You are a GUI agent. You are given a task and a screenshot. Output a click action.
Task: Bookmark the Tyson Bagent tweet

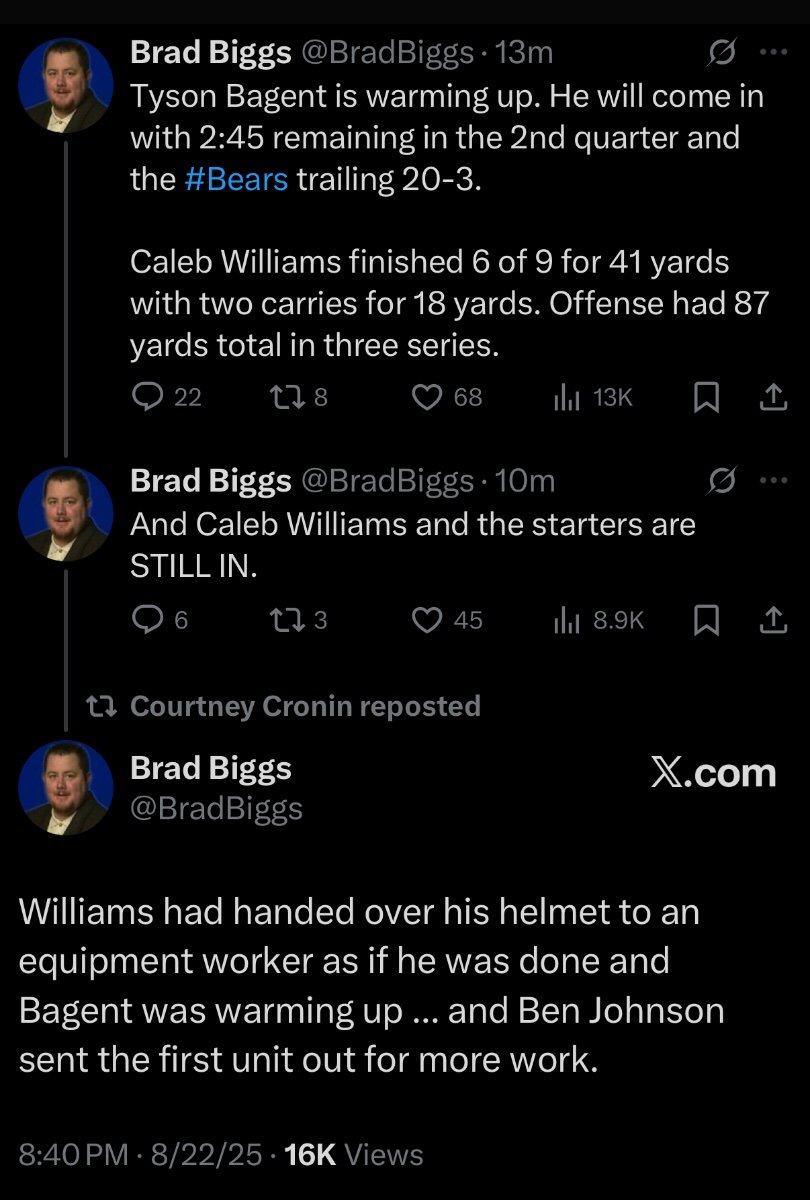click(707, 398)
